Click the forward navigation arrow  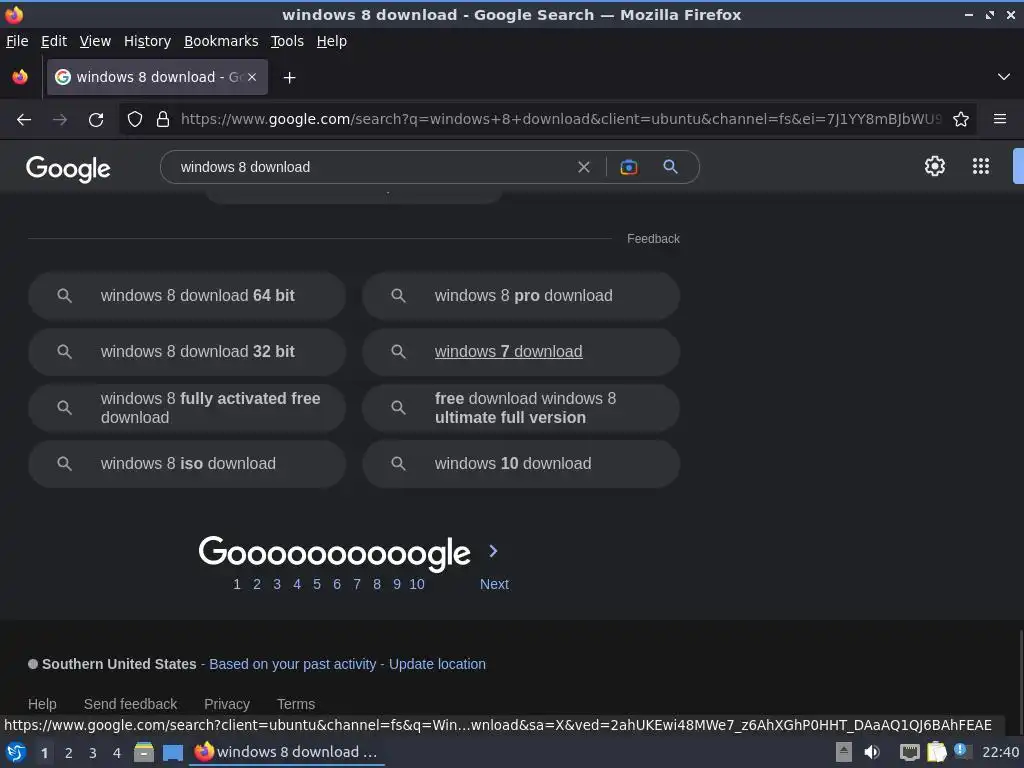pyautogui.click(x=60, y=120)
